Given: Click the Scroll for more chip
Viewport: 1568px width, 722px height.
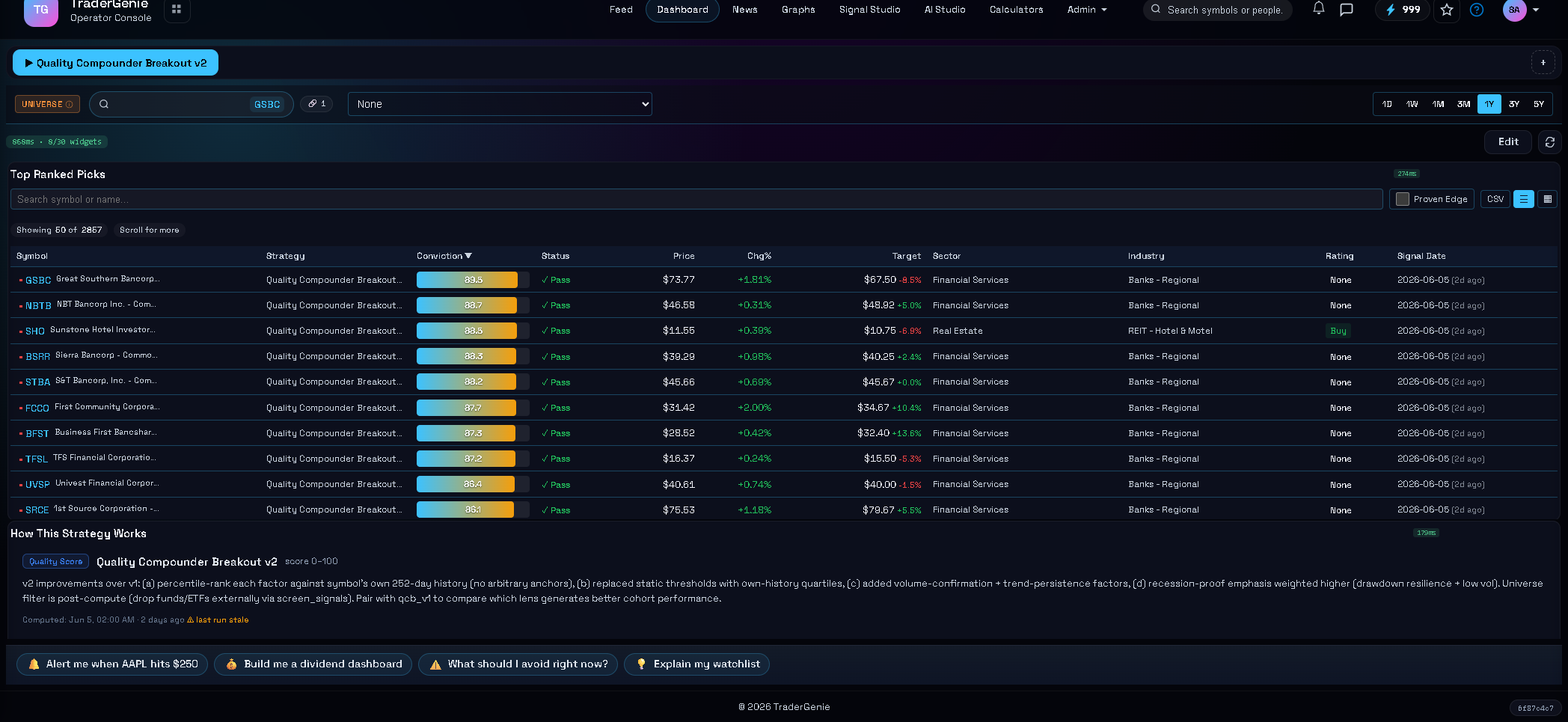Looking at the screenshot, I should pos(150,230).
